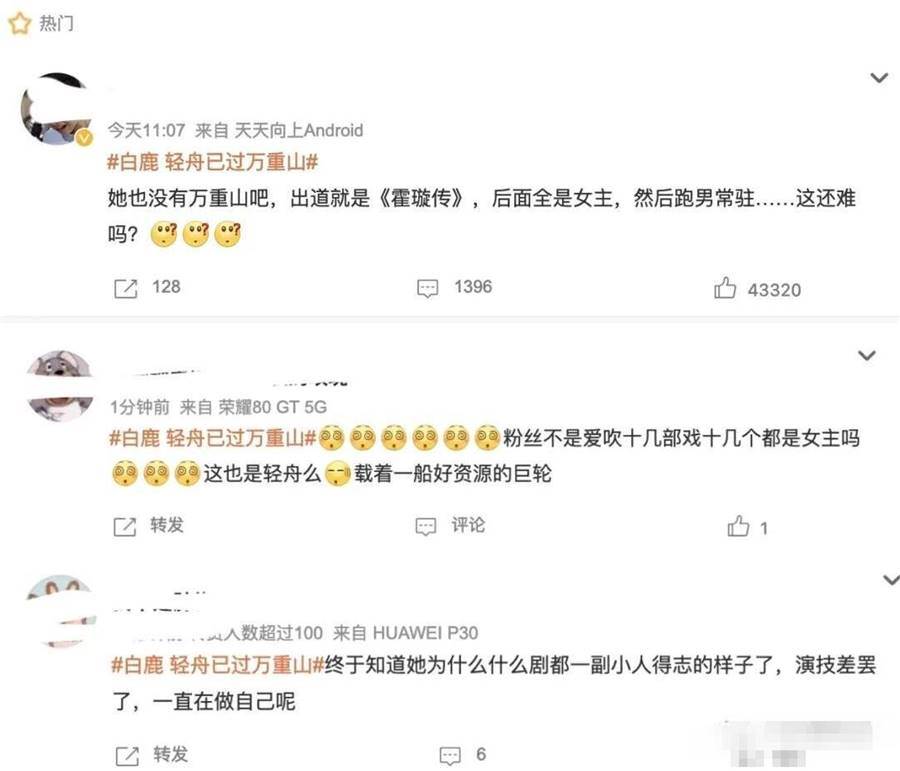900x771 pixels.
Task: Click the 来自 天天向上Android source text
Action: [x=279, y=131]
